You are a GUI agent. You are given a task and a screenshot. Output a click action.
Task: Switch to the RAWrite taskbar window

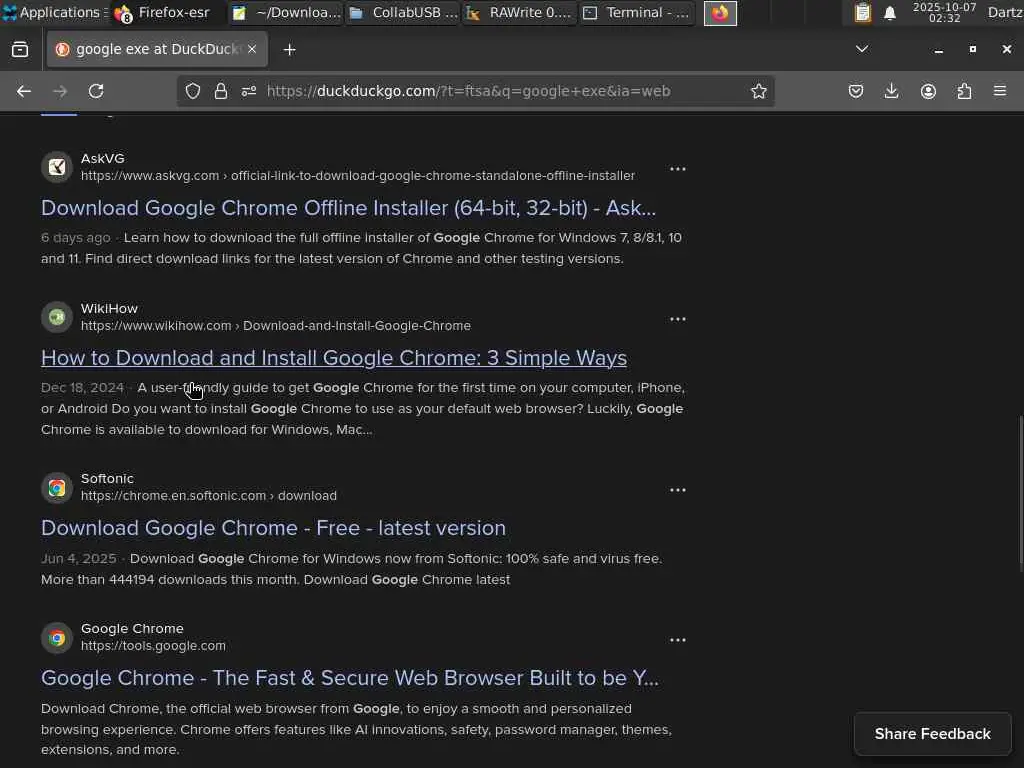click(x=520, y=12)
